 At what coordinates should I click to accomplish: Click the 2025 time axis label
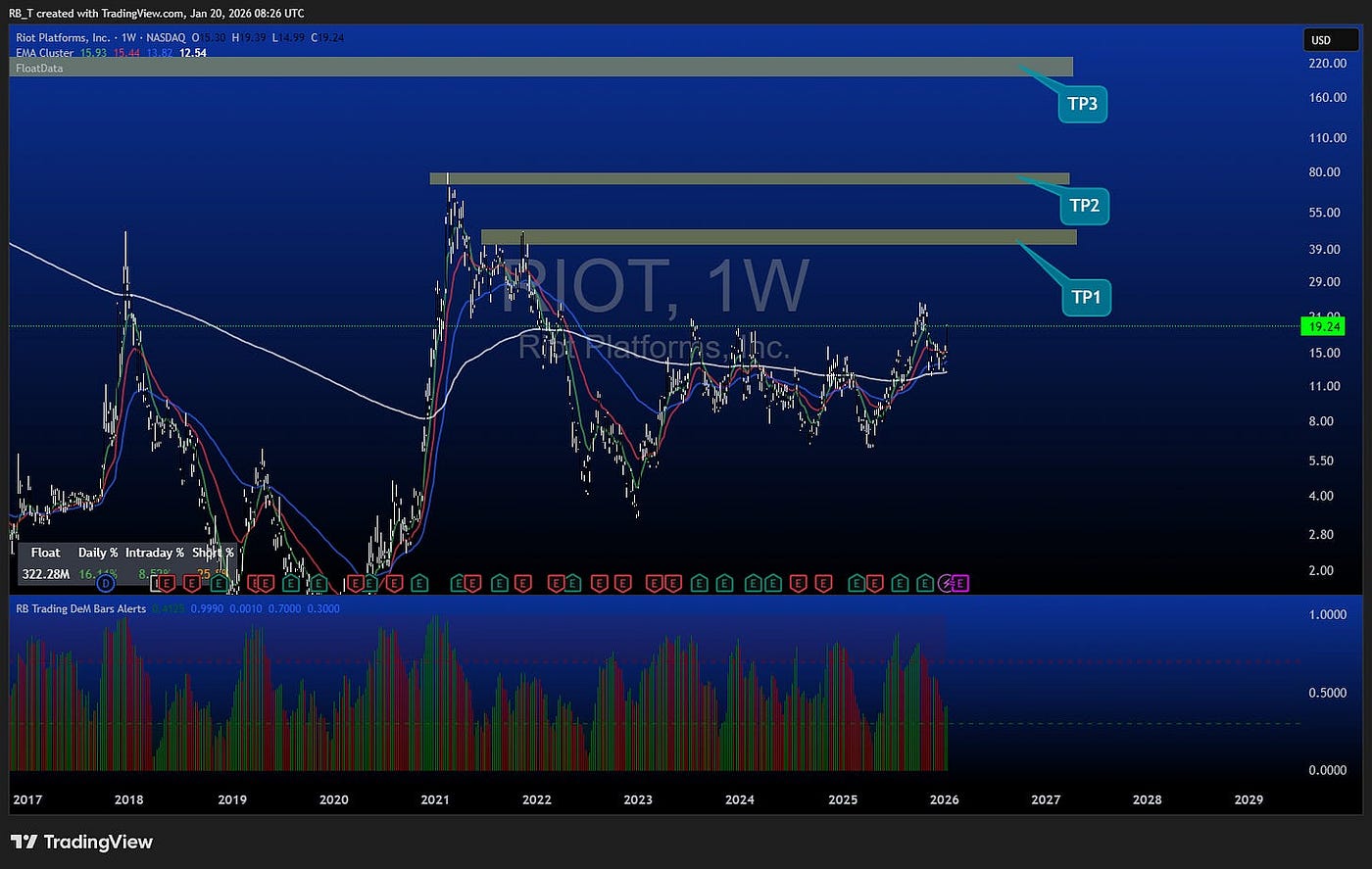[843, 800]
